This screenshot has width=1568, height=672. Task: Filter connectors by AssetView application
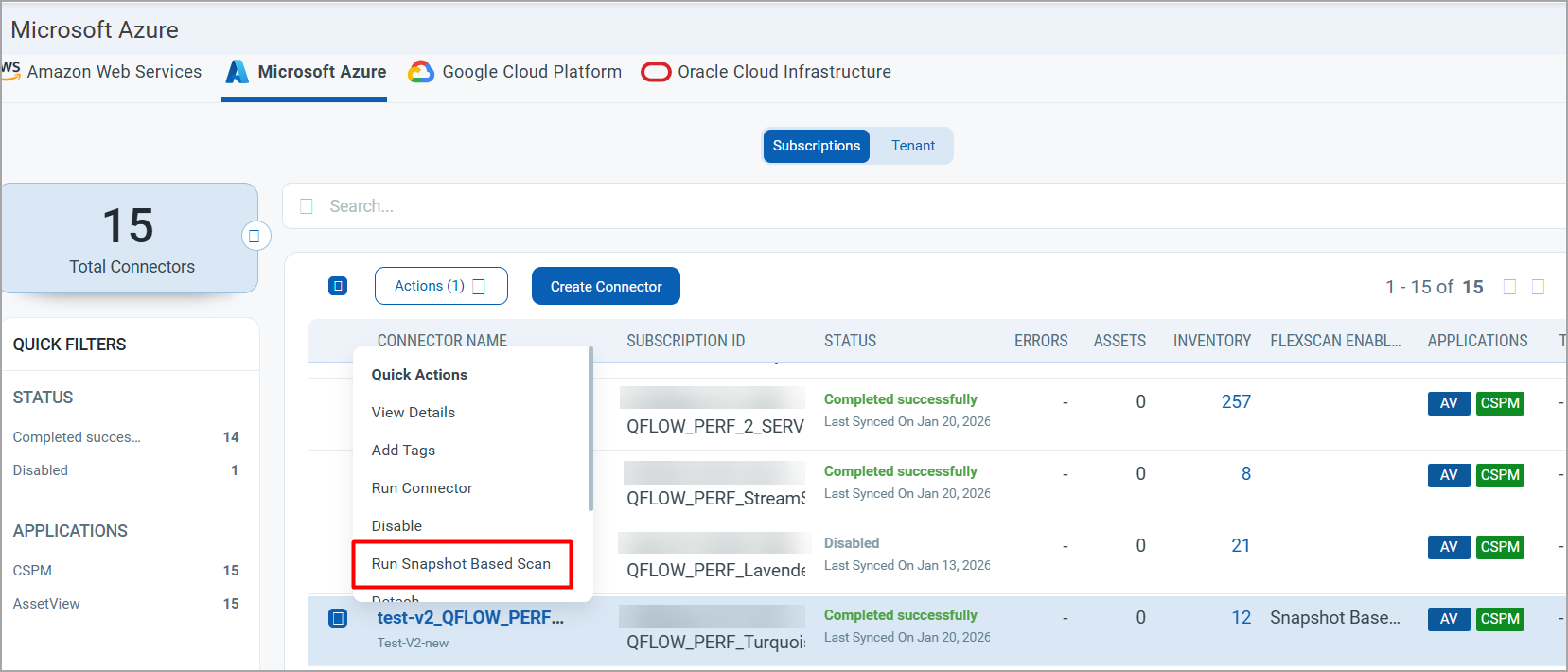point(46,604)
